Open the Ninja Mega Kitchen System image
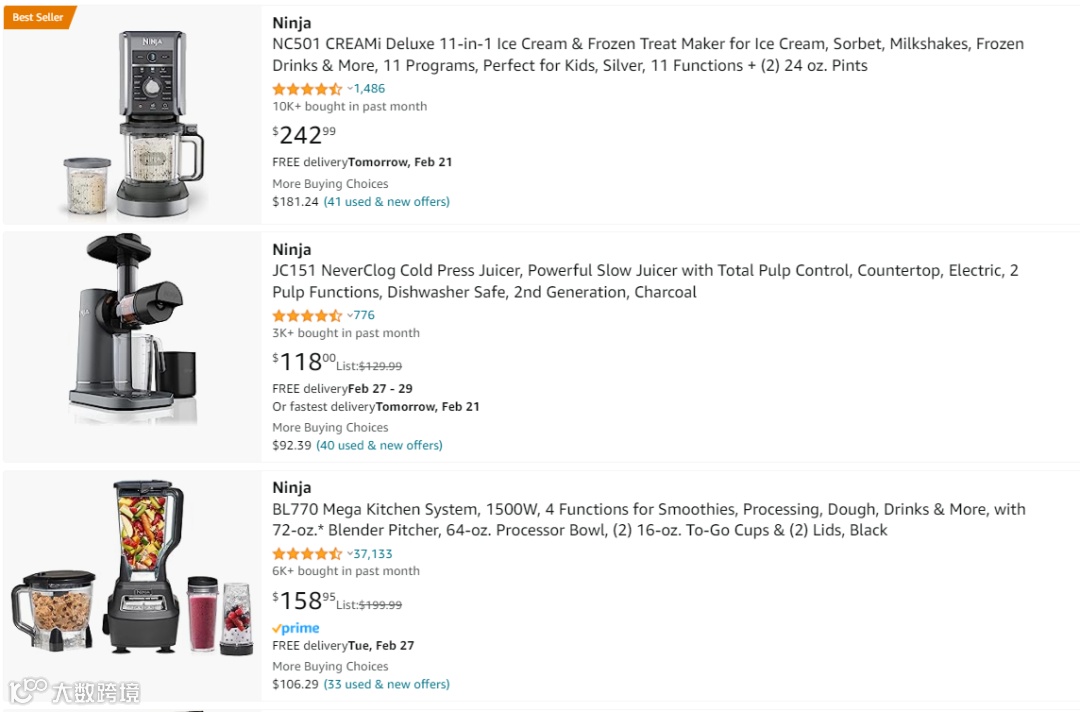 (x=133, y=568)
